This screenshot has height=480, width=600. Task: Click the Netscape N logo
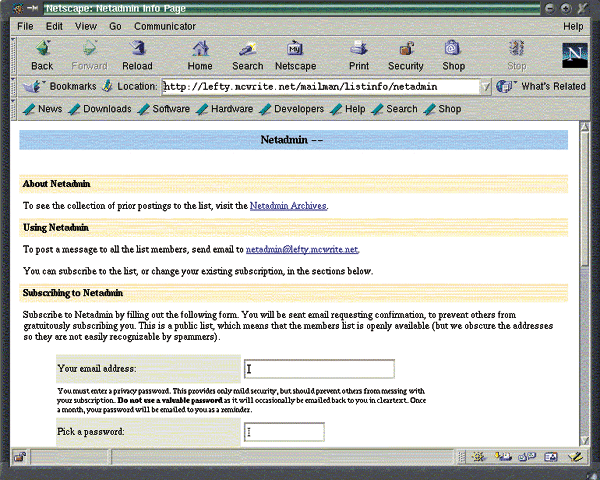574,55
